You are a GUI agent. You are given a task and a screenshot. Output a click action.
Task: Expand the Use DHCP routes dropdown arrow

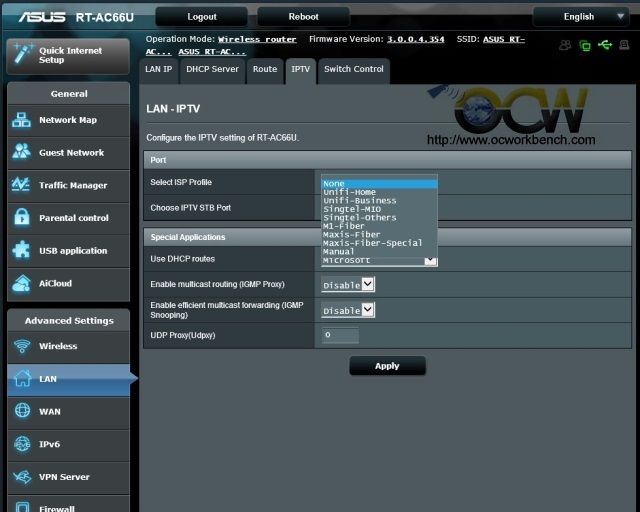point(430,260)
